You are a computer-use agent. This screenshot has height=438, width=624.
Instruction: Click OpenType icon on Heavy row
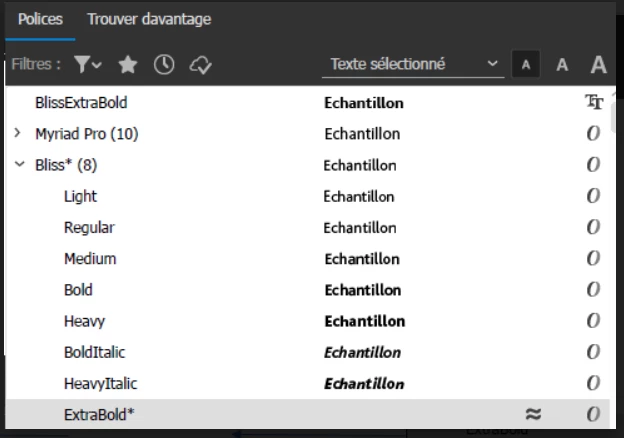pyautogui.click(x=593, y=320)
